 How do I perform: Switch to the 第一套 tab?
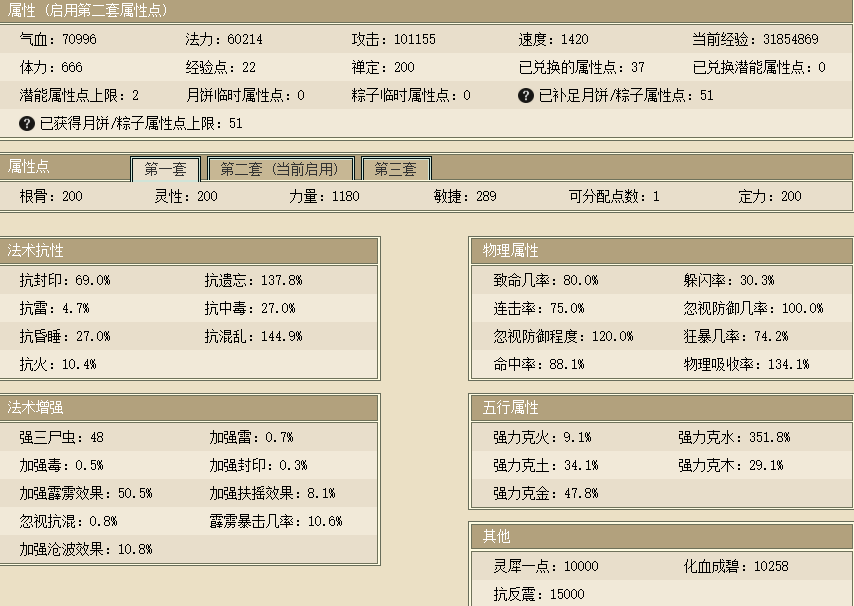coord(165,169)
